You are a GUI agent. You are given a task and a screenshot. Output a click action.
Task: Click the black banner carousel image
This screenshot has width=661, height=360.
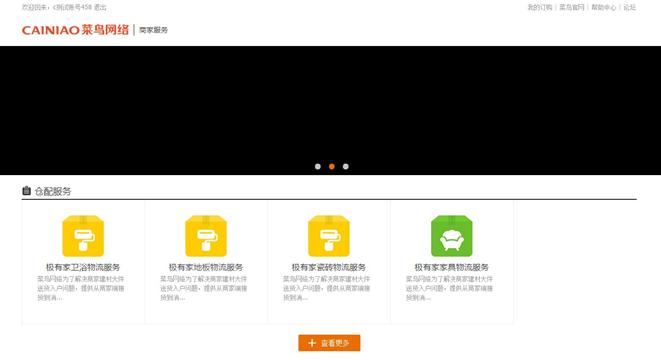(x=330, y=110)
